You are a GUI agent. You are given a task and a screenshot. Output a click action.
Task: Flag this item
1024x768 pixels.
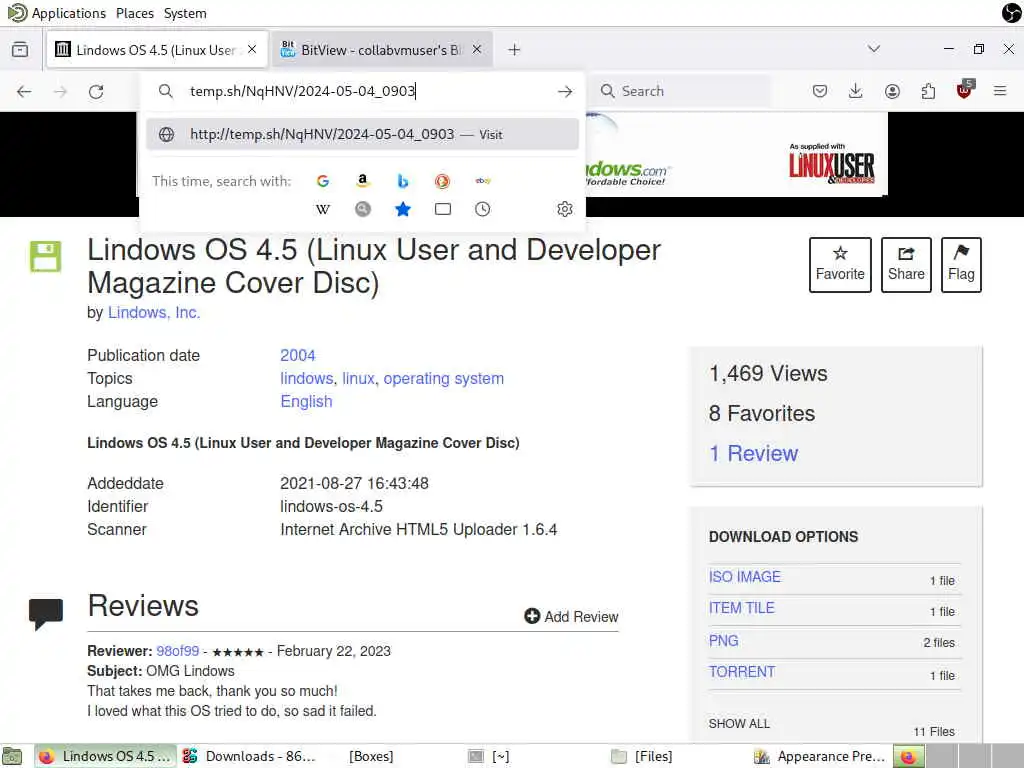[x=961, y=264]
